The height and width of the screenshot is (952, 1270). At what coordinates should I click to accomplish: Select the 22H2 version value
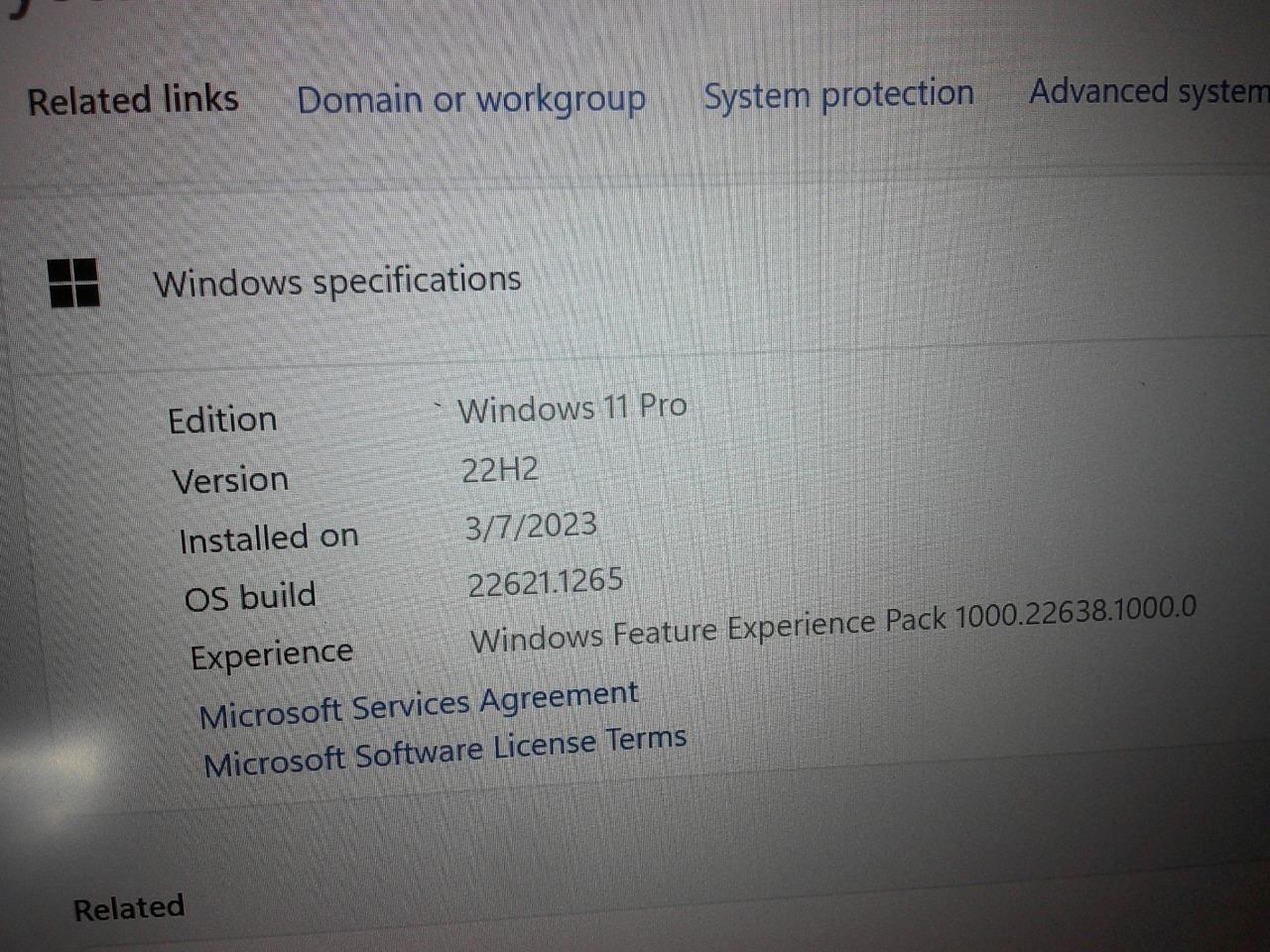(500, 469)
